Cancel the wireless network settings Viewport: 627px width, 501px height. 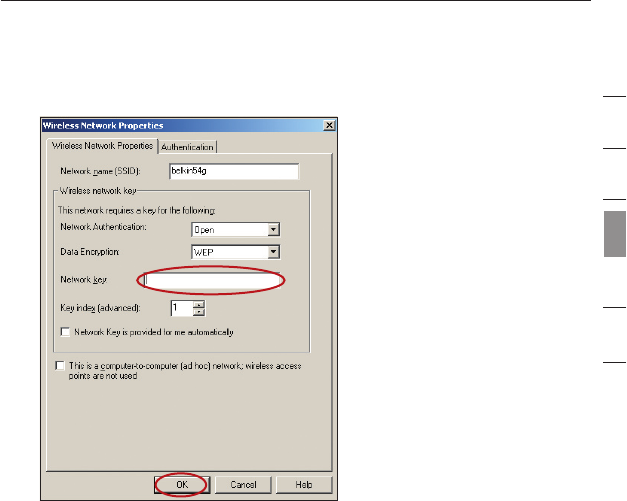pos(243,485)
